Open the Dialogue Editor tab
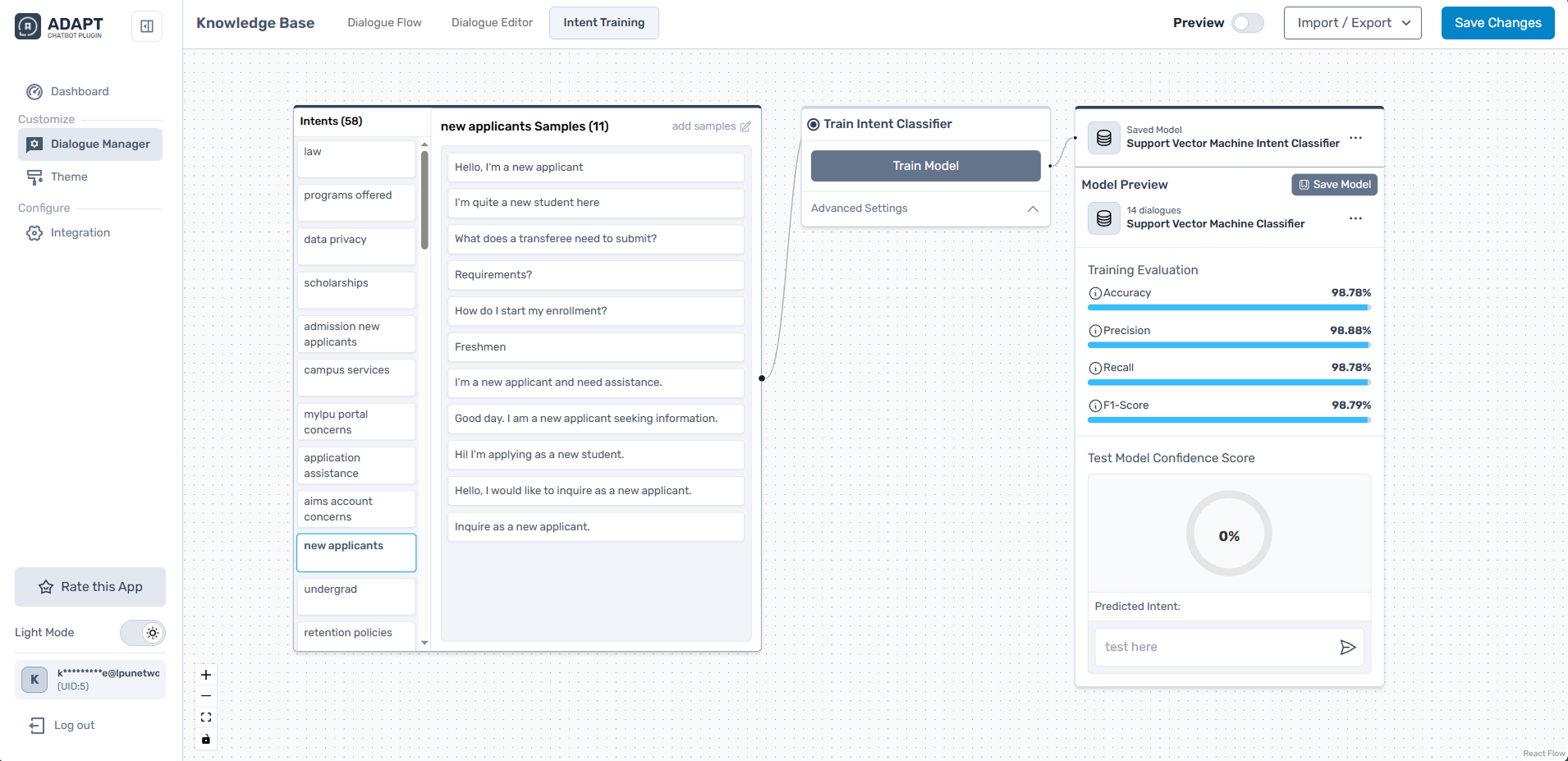Image resolution: width=1568 pixels, height=761 pixels. tap(492, 23)
